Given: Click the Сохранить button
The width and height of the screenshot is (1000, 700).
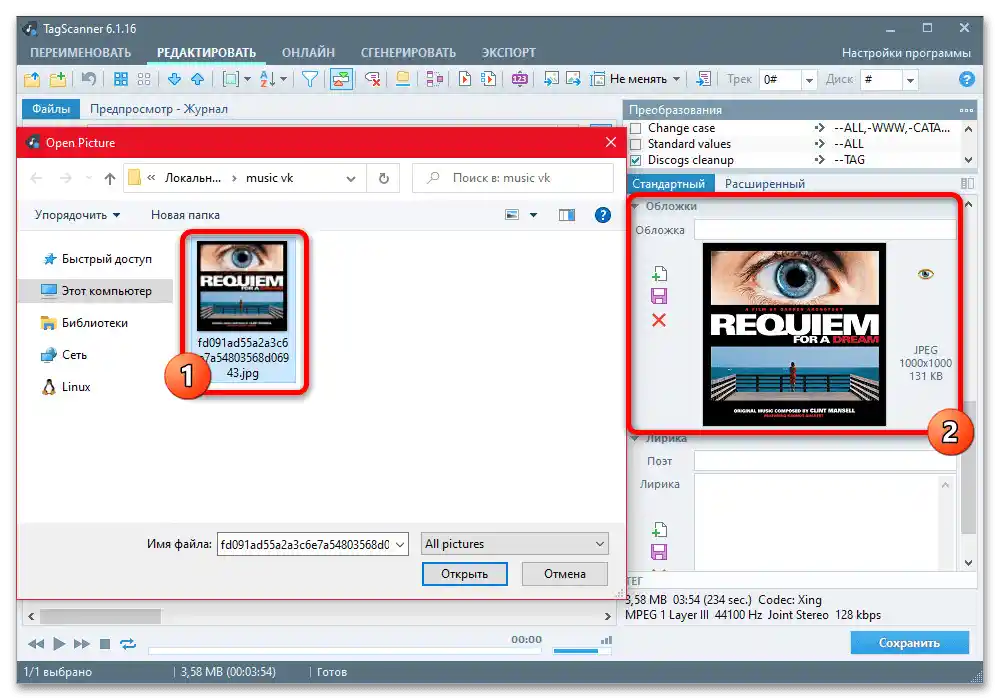Looking at the screenshot, I should pos(909,643).
